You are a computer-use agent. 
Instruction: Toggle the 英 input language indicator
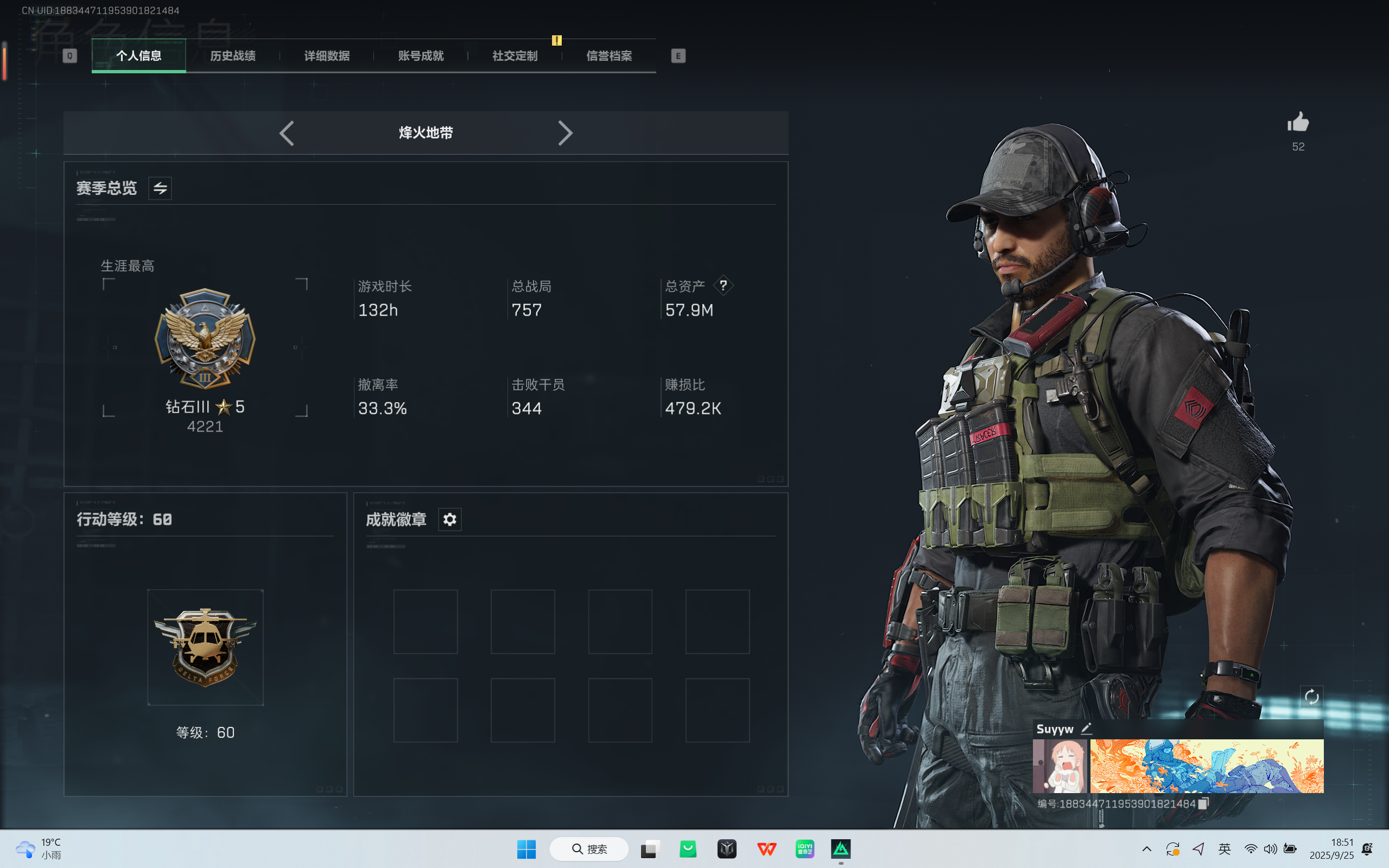pyautogui.click(x=1225, y=849)
